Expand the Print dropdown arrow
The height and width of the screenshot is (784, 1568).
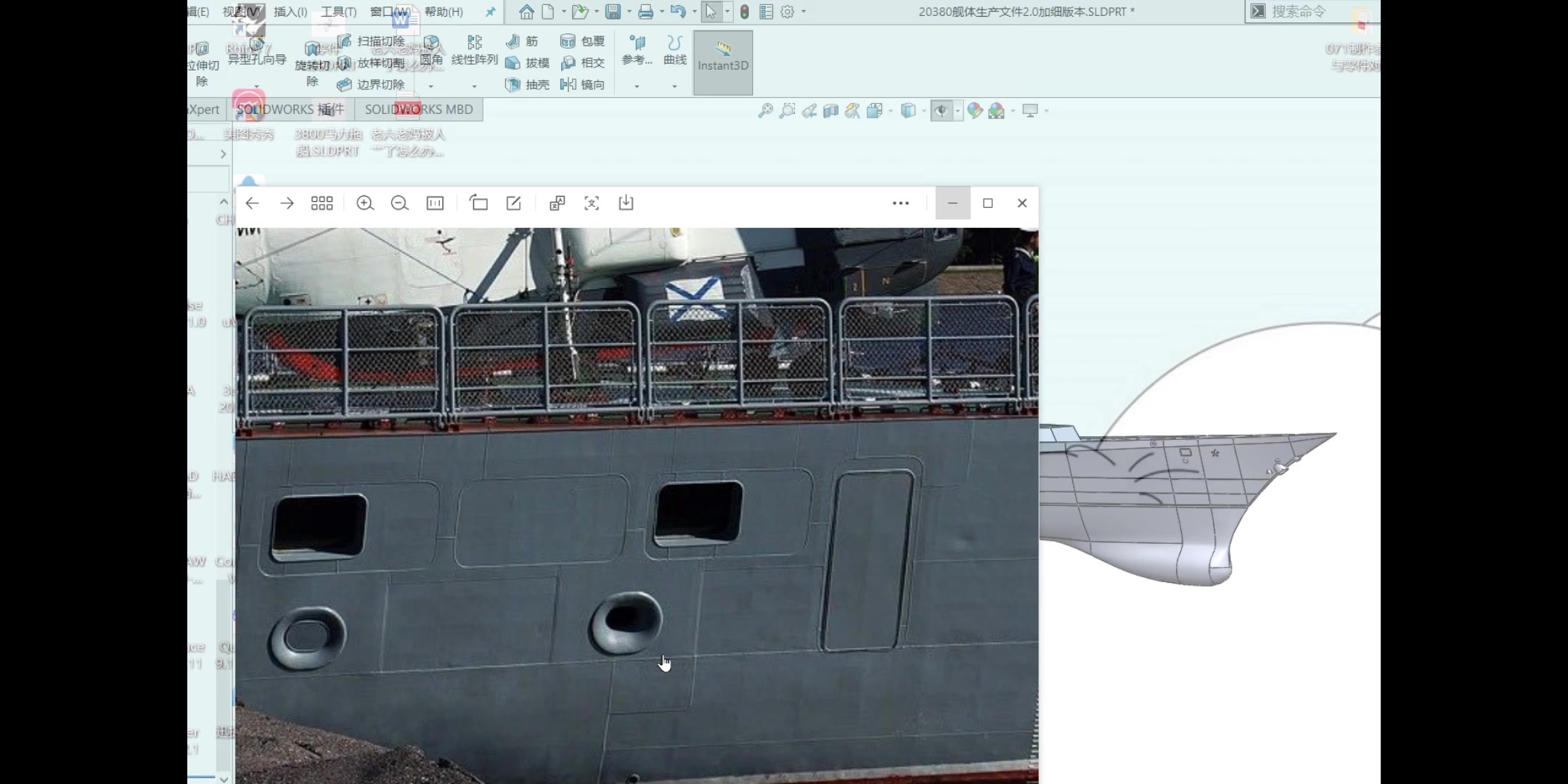point(662,12)
